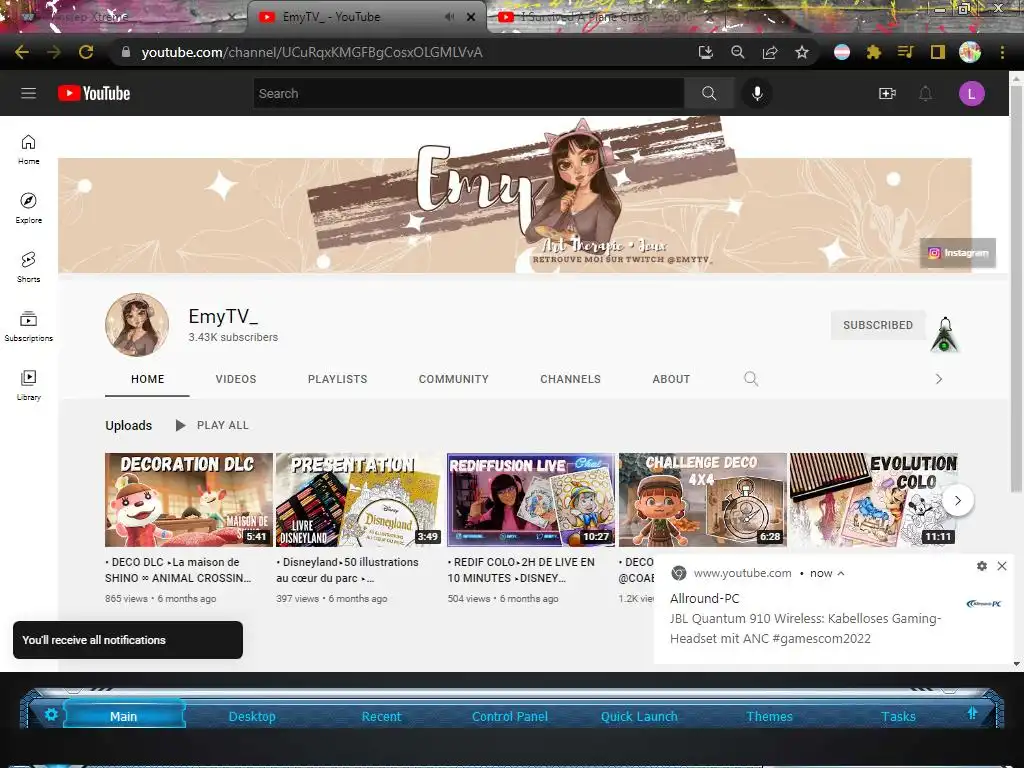Open the REDIF COLO 2H DE LIVE title
Screen dimensions: 1024x768
(521, 570)
